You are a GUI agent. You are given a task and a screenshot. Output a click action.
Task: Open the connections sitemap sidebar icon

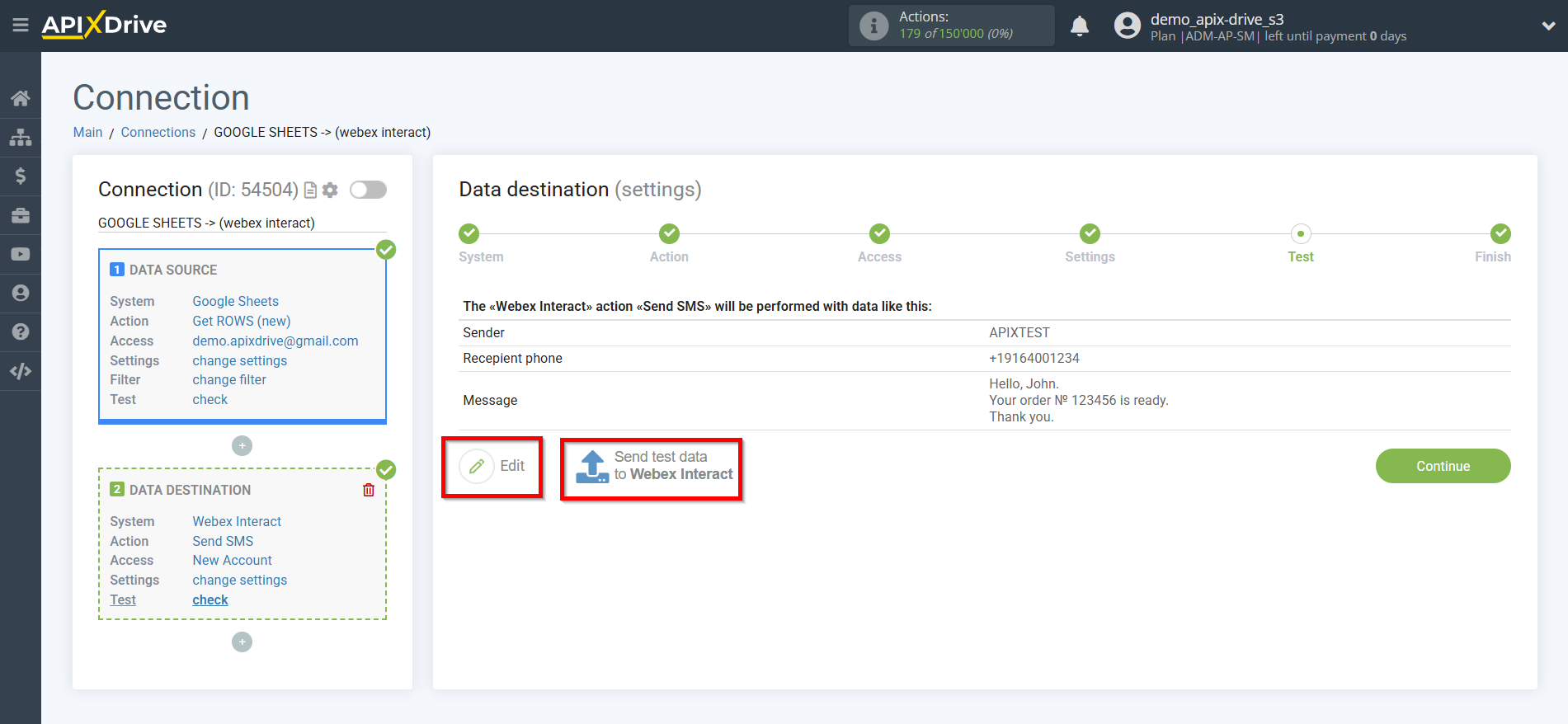click(x=21, y=137)
